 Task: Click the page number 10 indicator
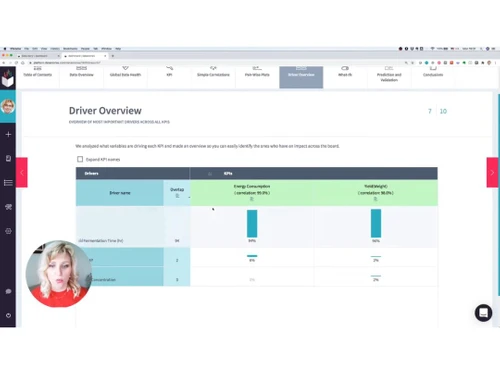[443, 111]
